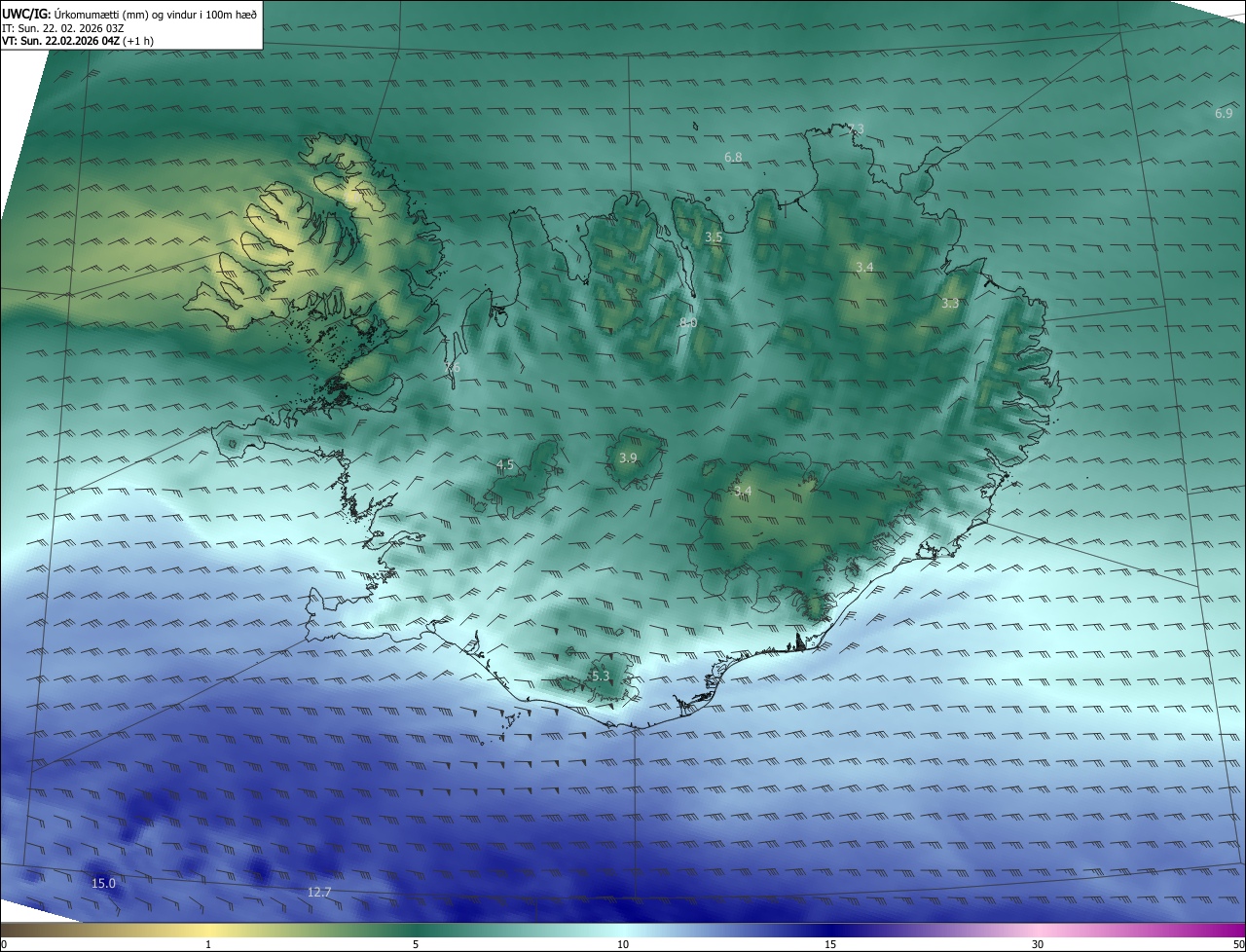The height and width of the screenshot is (952, 1246).
Task: Click the 5.3 value label on the map
Action: [x=601, y=676]
